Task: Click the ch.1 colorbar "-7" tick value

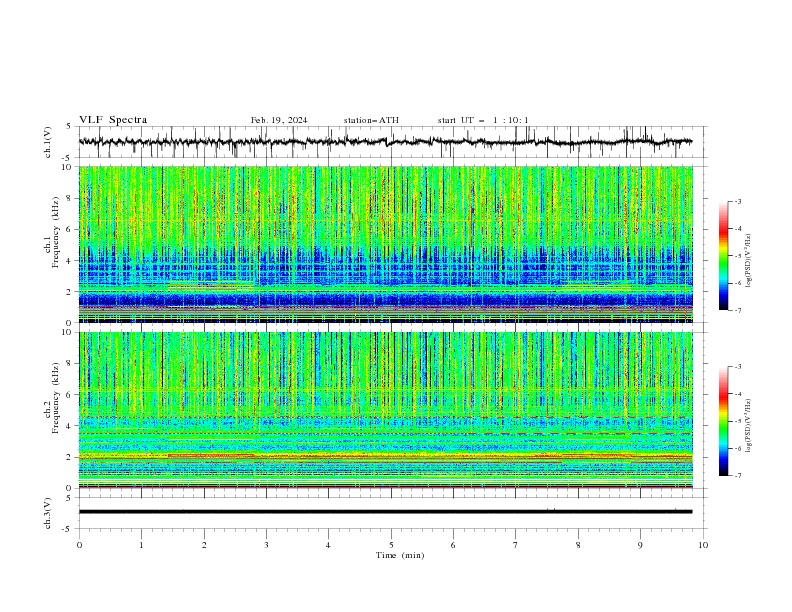Action: pos(737,310)
